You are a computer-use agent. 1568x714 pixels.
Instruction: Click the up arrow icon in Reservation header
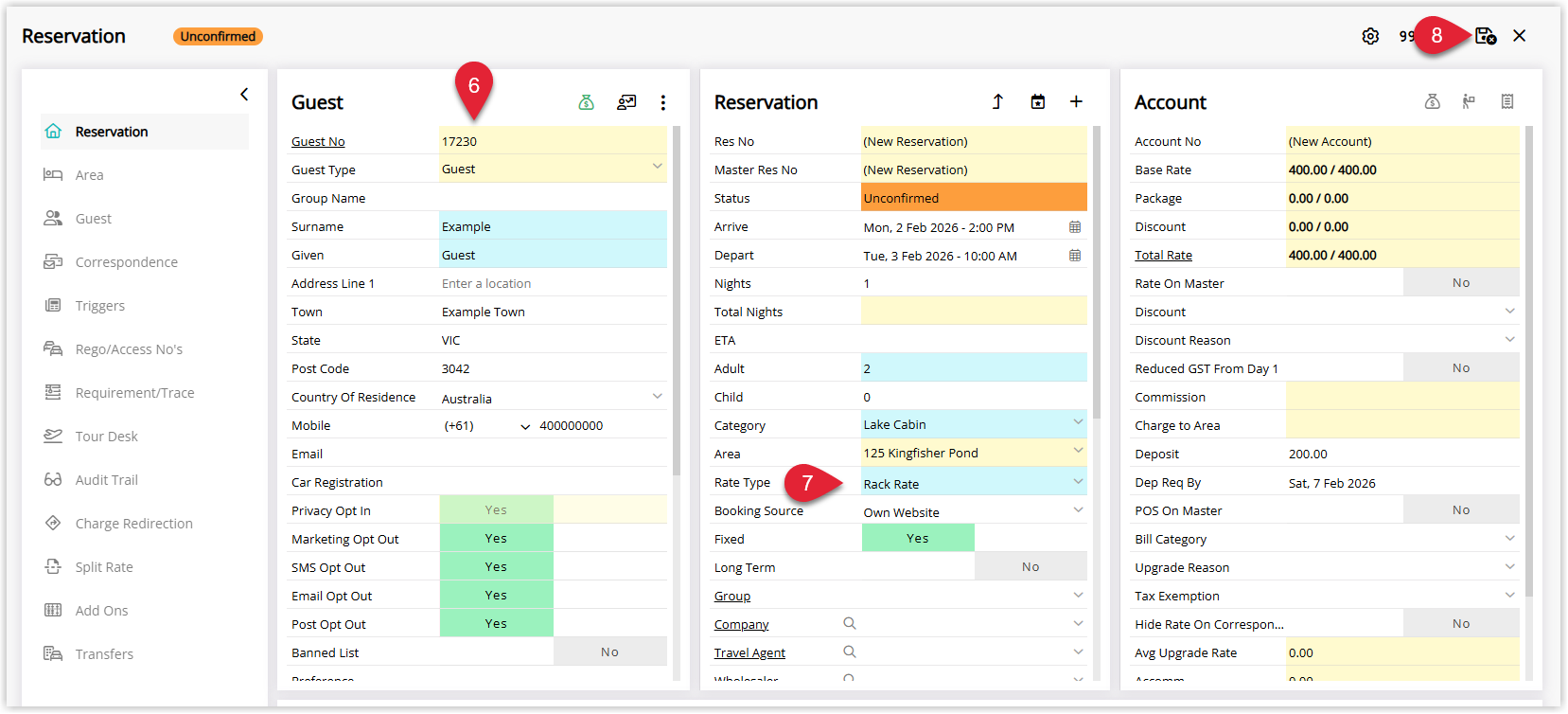(997, 101)
